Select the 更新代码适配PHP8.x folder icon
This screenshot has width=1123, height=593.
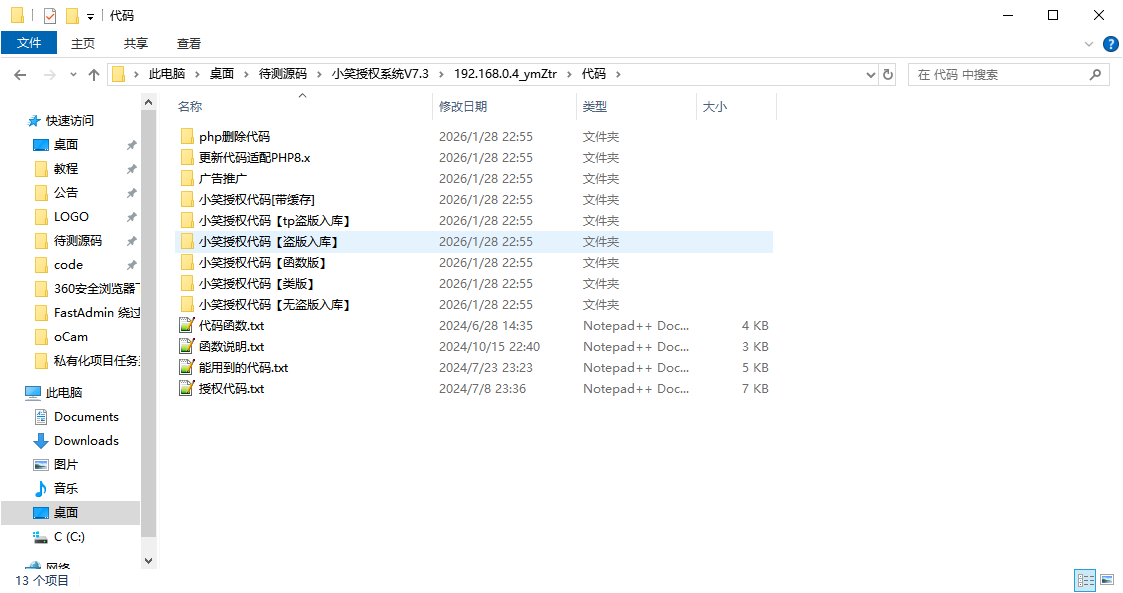(x=187, y=158)
